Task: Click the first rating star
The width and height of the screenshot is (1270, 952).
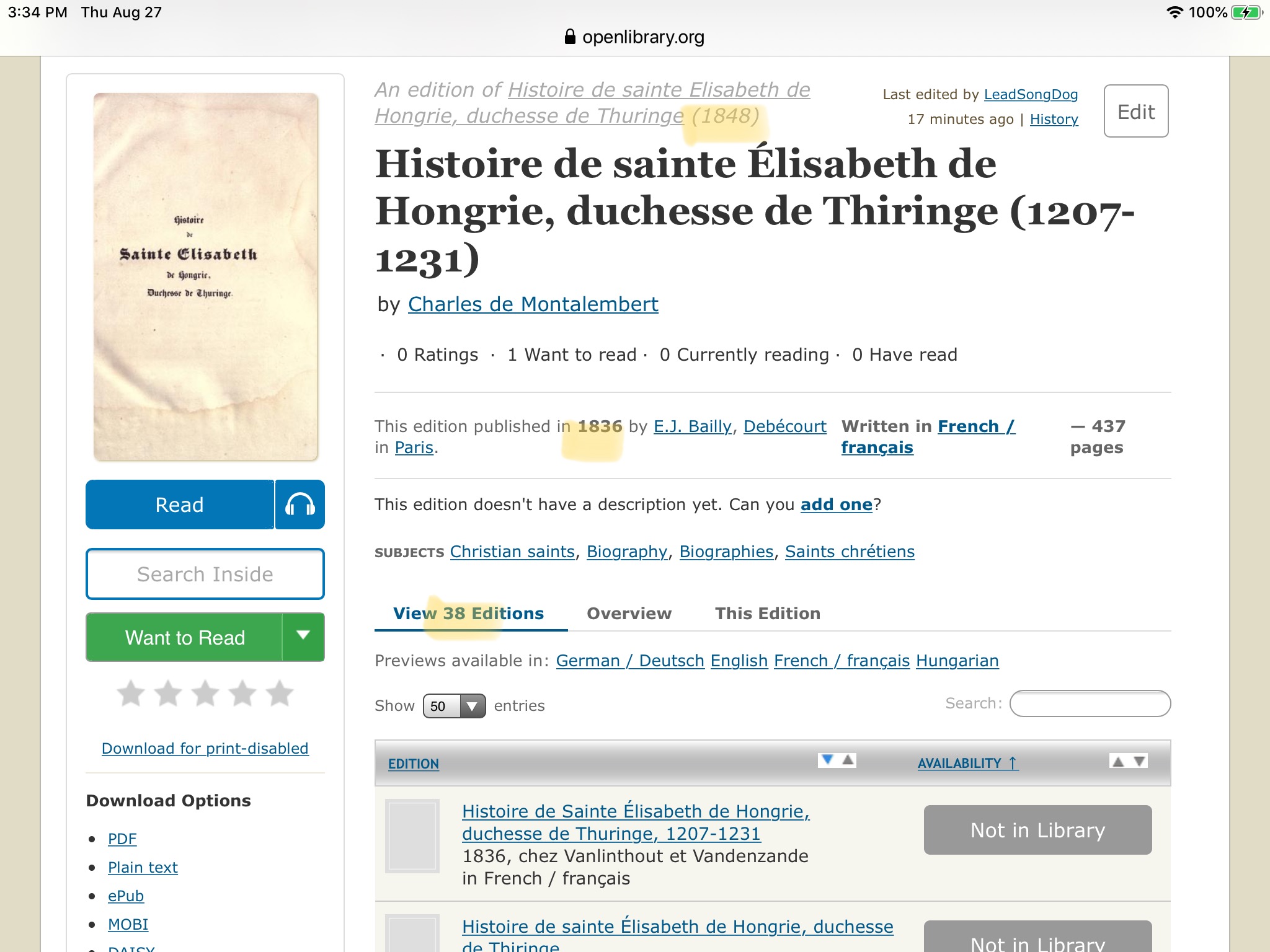Action: click(131, 693)
